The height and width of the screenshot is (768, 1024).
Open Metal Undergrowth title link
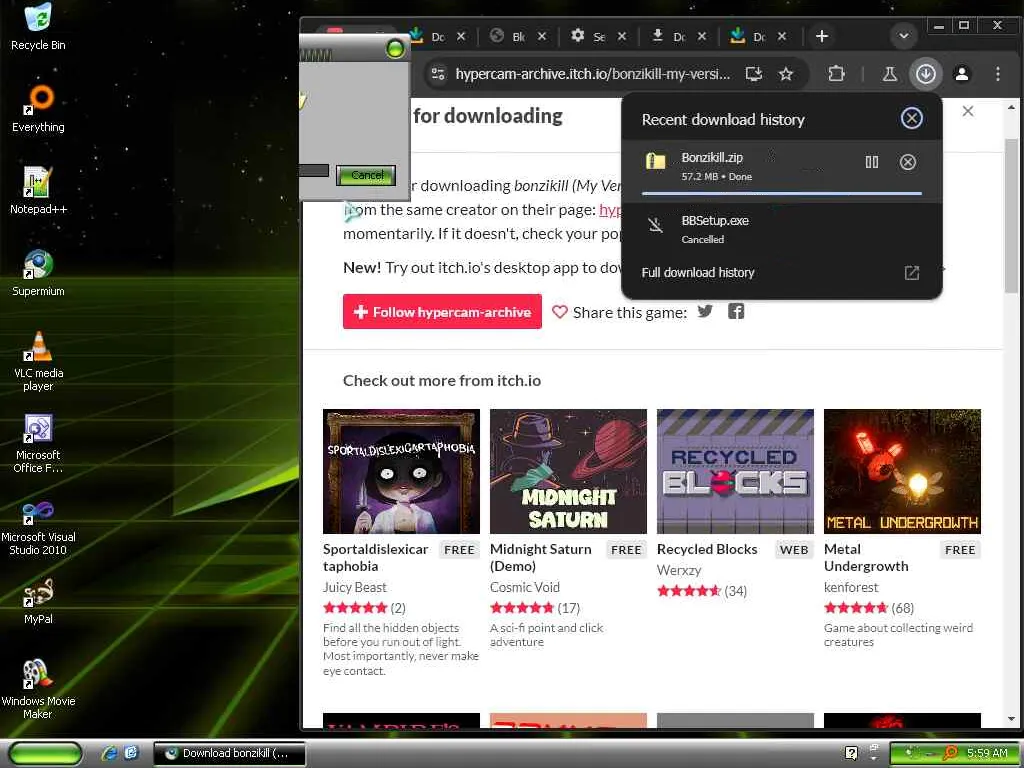click(866, 557)
